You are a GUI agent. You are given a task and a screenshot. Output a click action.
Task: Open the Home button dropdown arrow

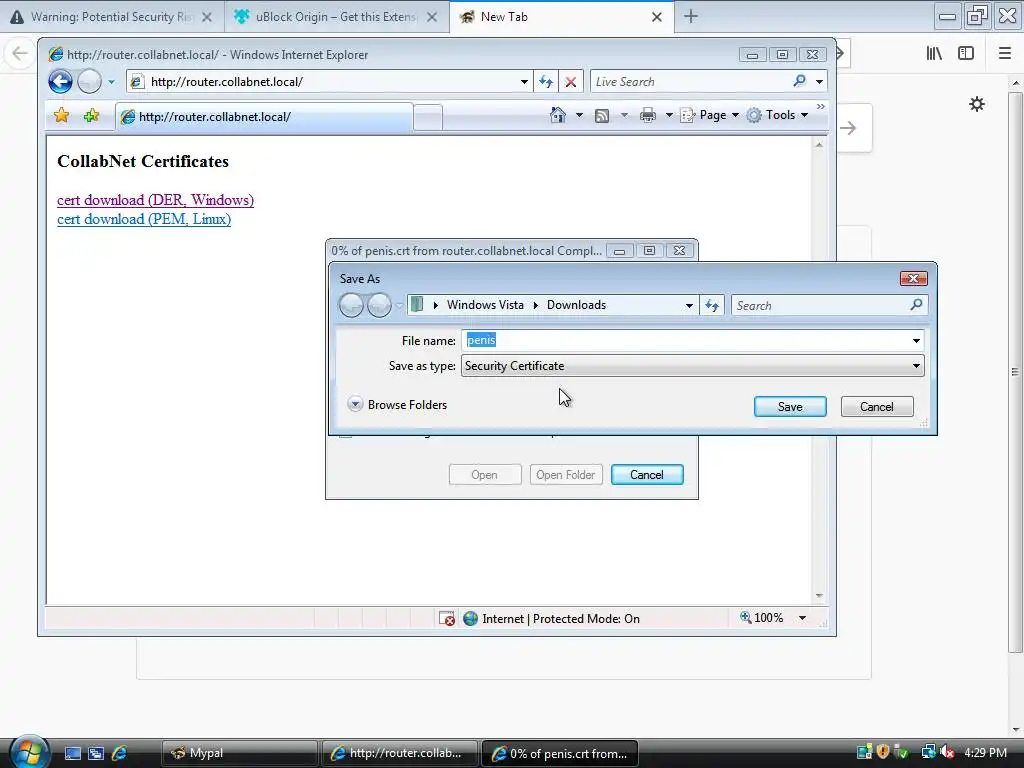pos(579,116)
